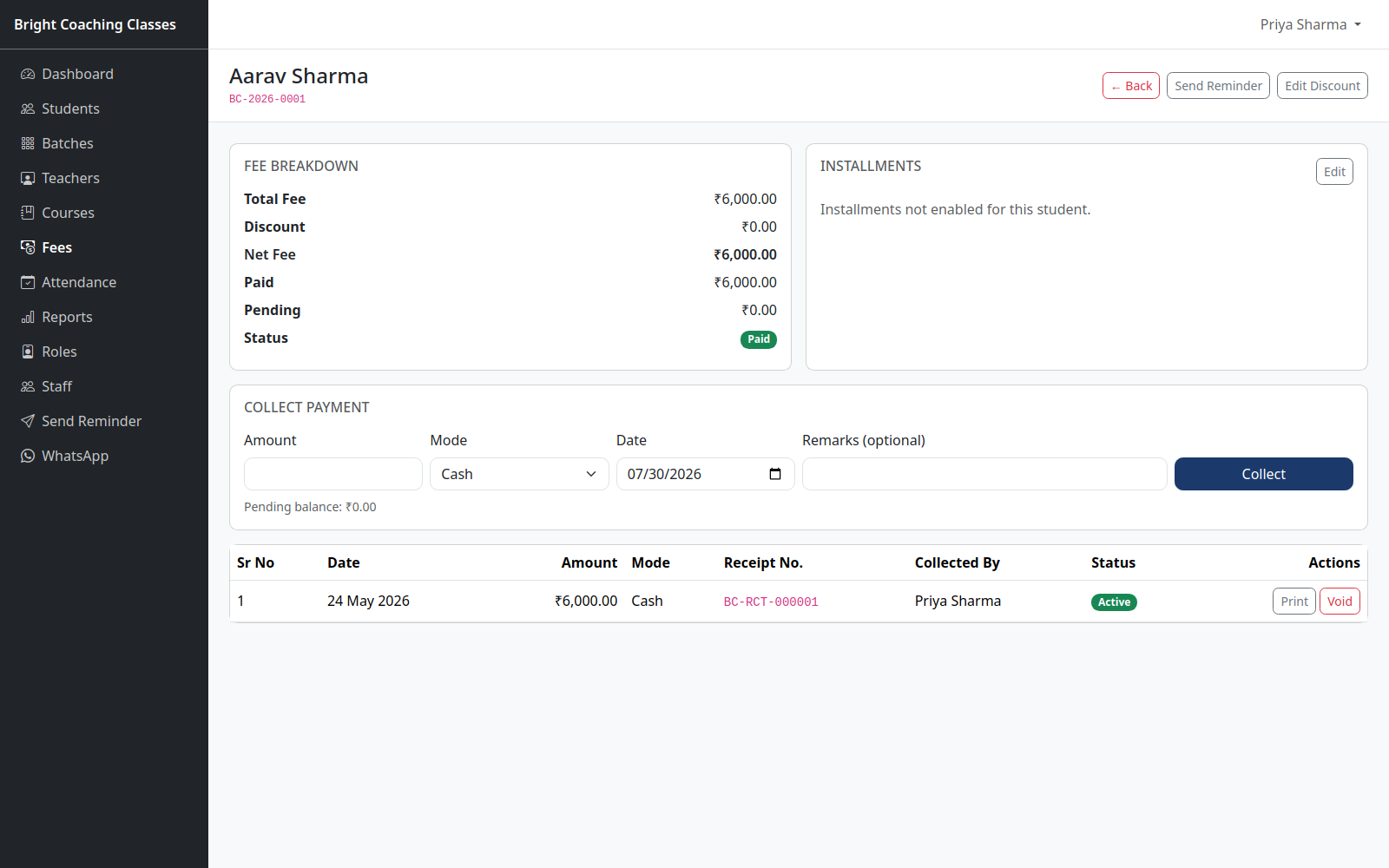1389x868 pixels.
Task: Click the Aarav Sharma page heading
Action: [299, 76]
